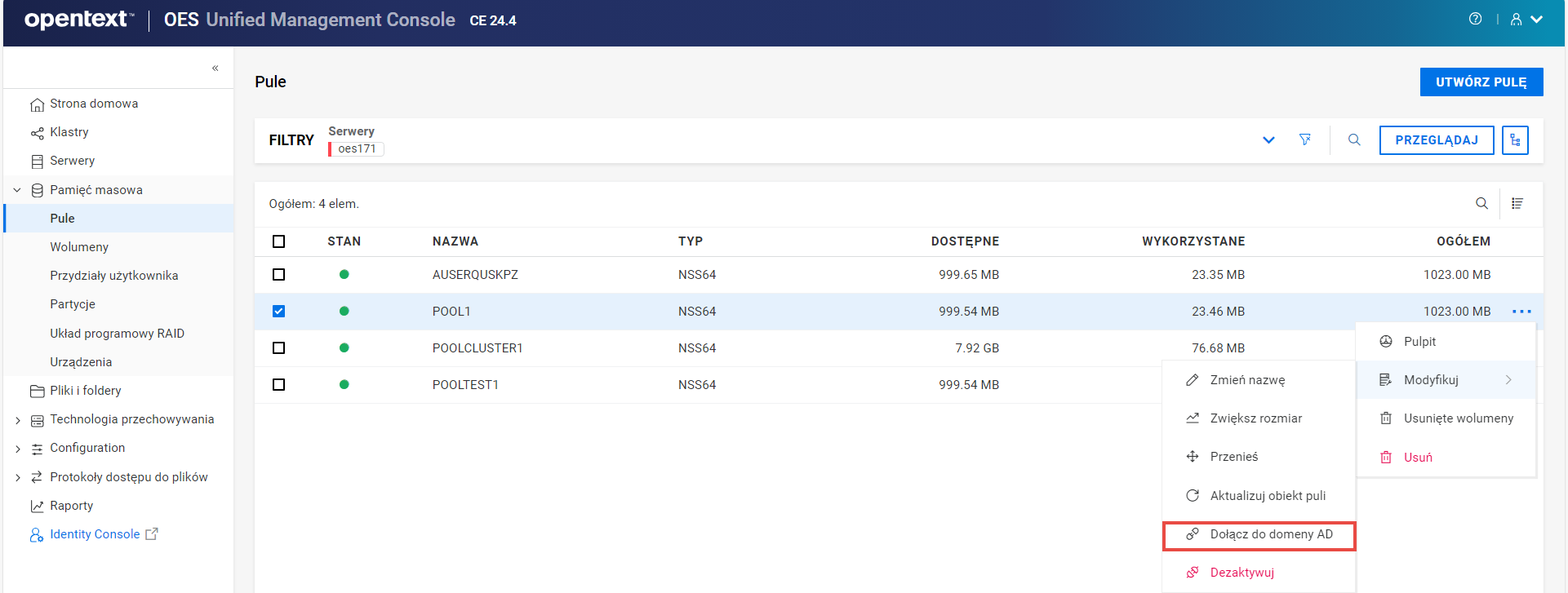Screen dimensions: 1568x593
Task: Open the tree view icon button
Action: click(1515, 140)
